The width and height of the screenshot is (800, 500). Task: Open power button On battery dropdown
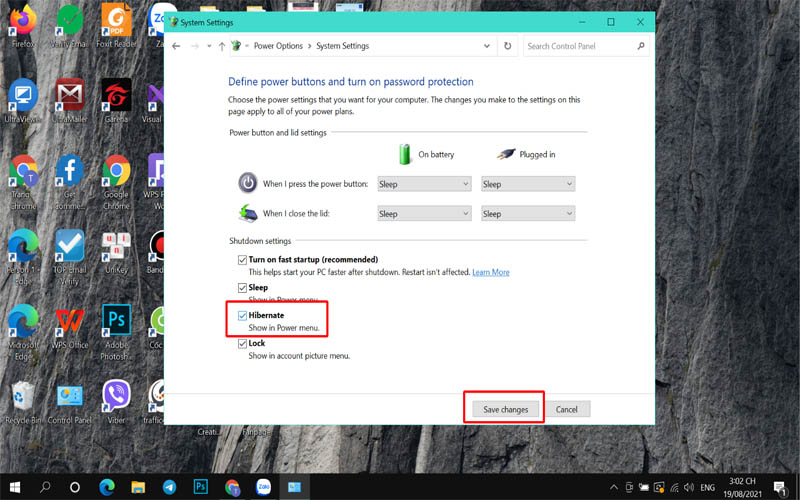pos(424,184)
